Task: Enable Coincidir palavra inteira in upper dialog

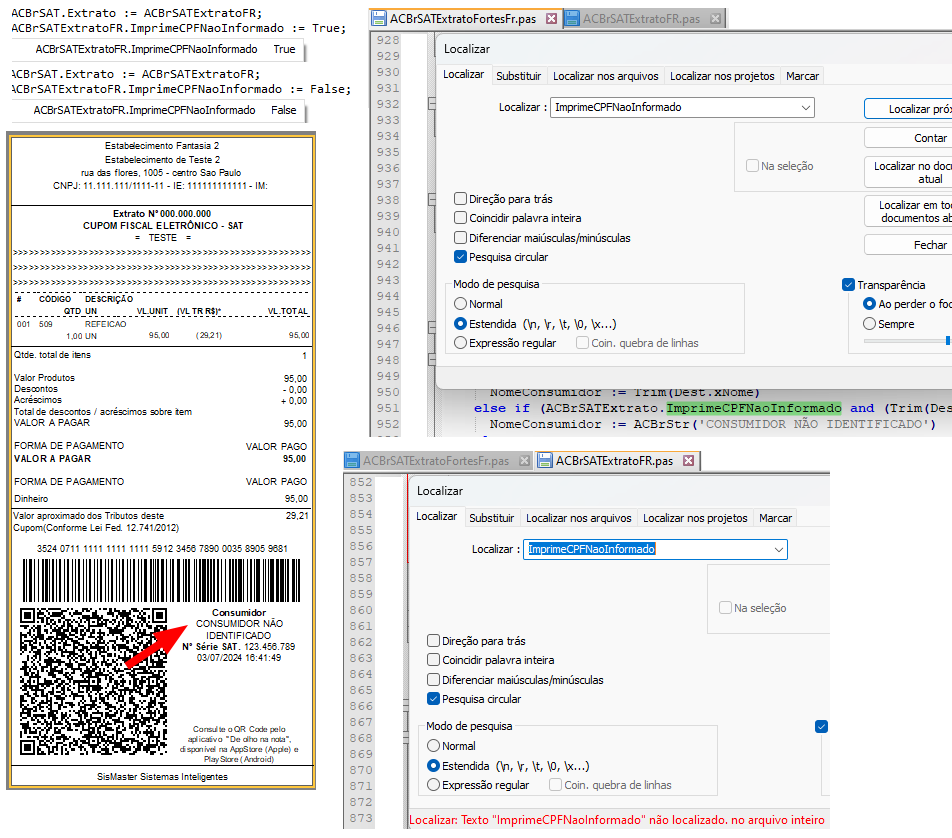Action: point(460,217)
